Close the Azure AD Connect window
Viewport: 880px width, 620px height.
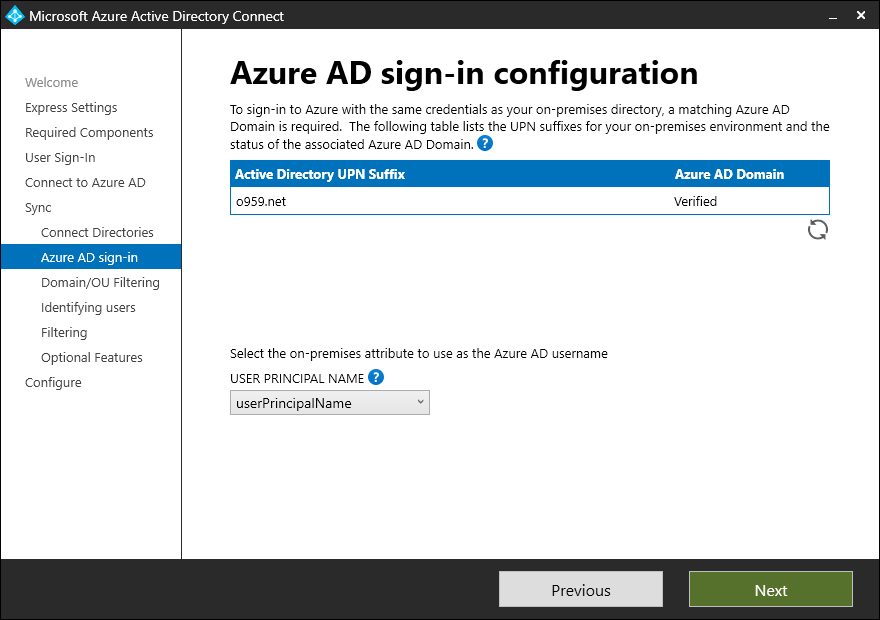(x=861, y=15)
